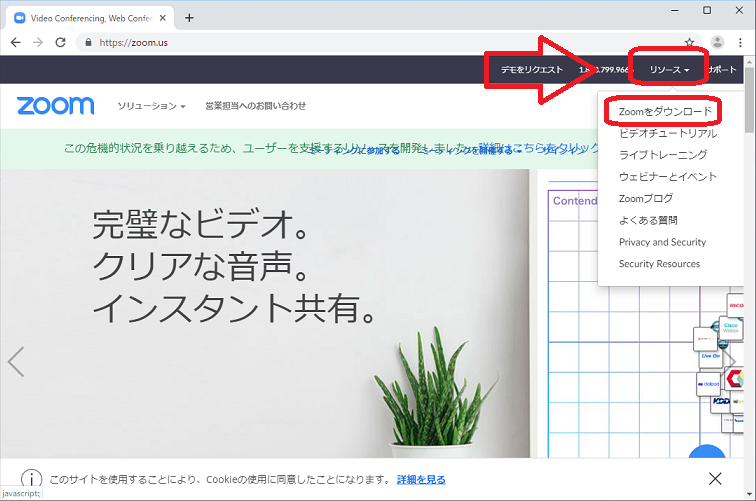
Task: Go back with the browser back arrow
Action: (15, 42)
